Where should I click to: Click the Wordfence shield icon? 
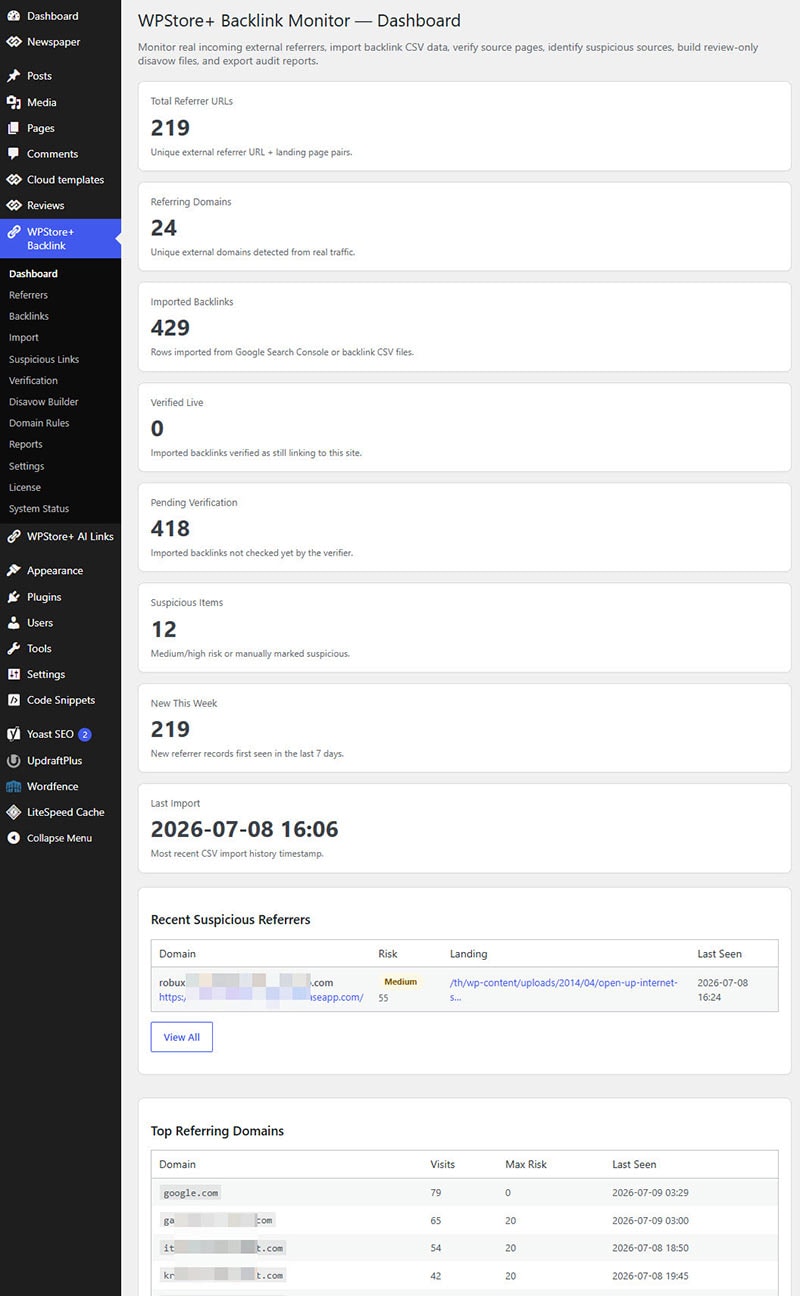tap(13, 786)
